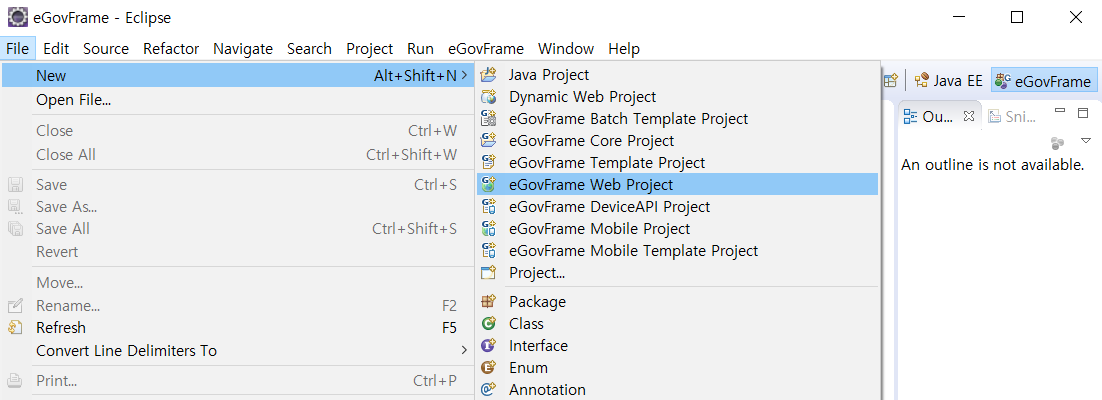Open the Refactor menu

(171, 49)
